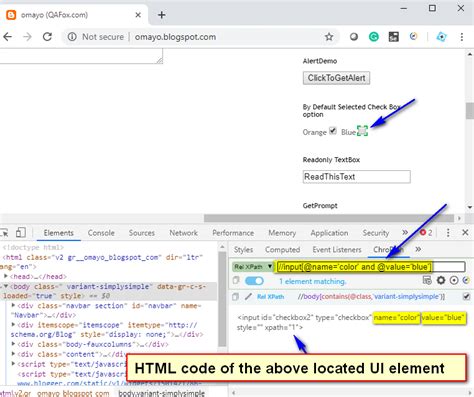Image resolution: width=474 pixels, height=397 pixels.
Task: Switch to the Computed sidebar tab
Action: pyautogui.click(x=282, y=249)
